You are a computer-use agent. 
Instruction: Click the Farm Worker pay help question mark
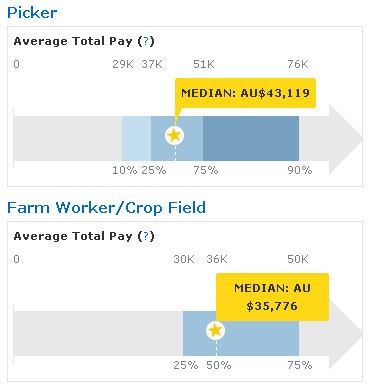click(146, 236)
